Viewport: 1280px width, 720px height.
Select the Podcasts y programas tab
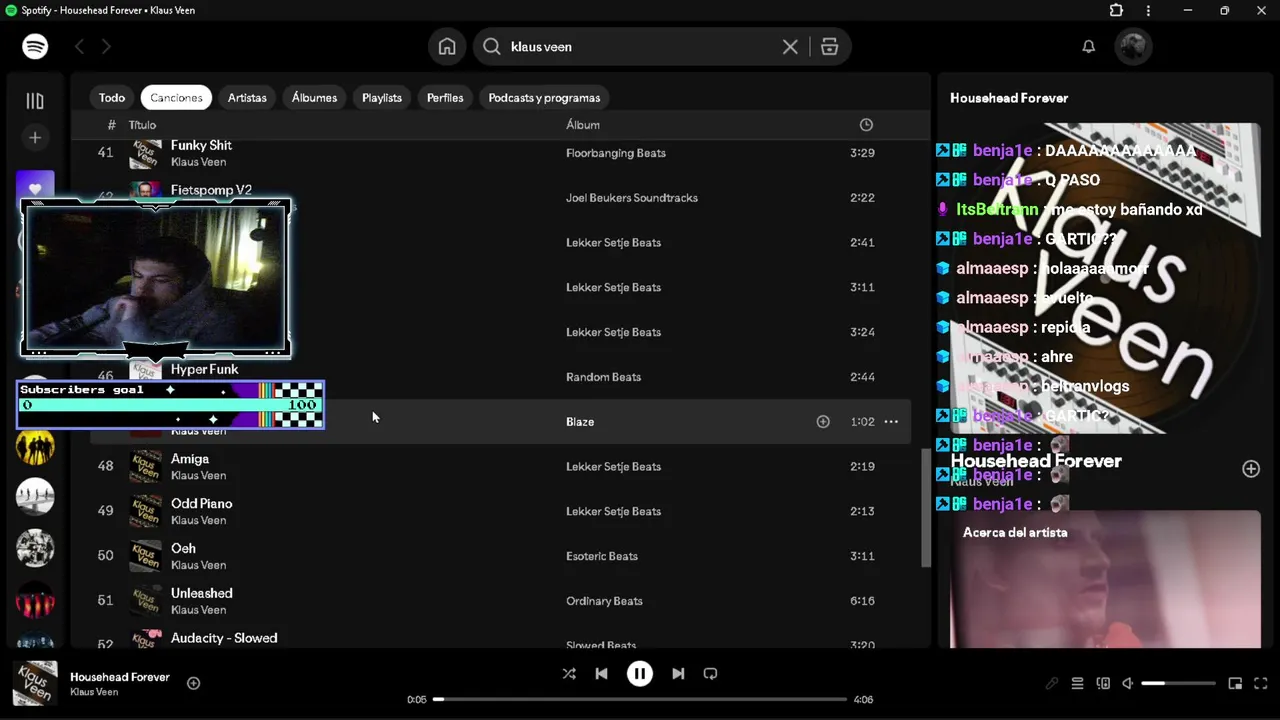pos(544,97)
